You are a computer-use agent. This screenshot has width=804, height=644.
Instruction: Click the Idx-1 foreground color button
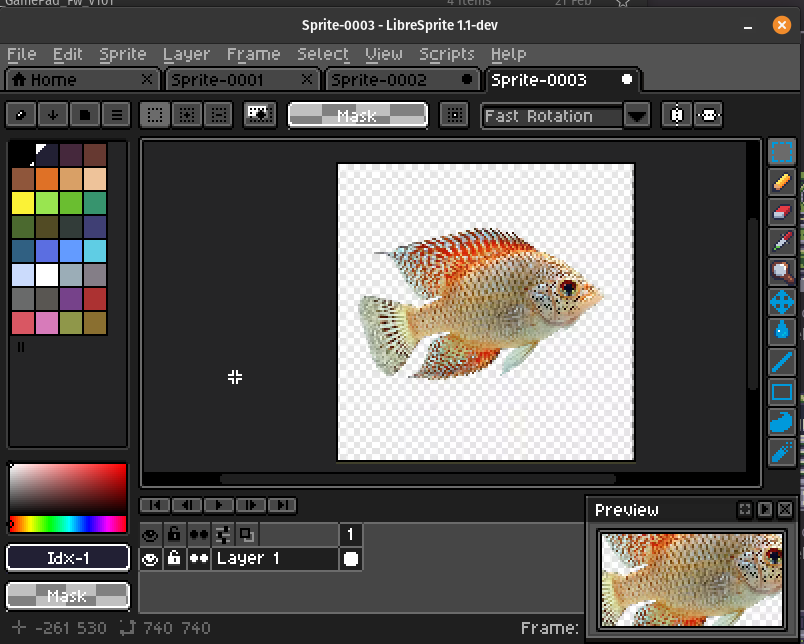68,558
